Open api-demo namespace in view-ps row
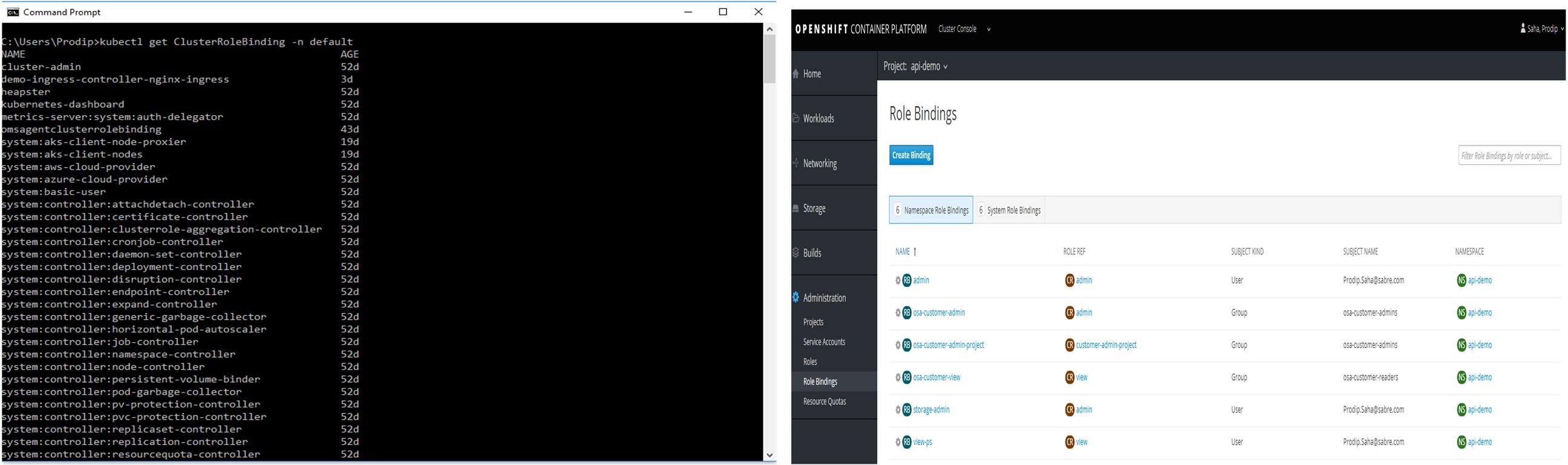 click(1480, 442)
